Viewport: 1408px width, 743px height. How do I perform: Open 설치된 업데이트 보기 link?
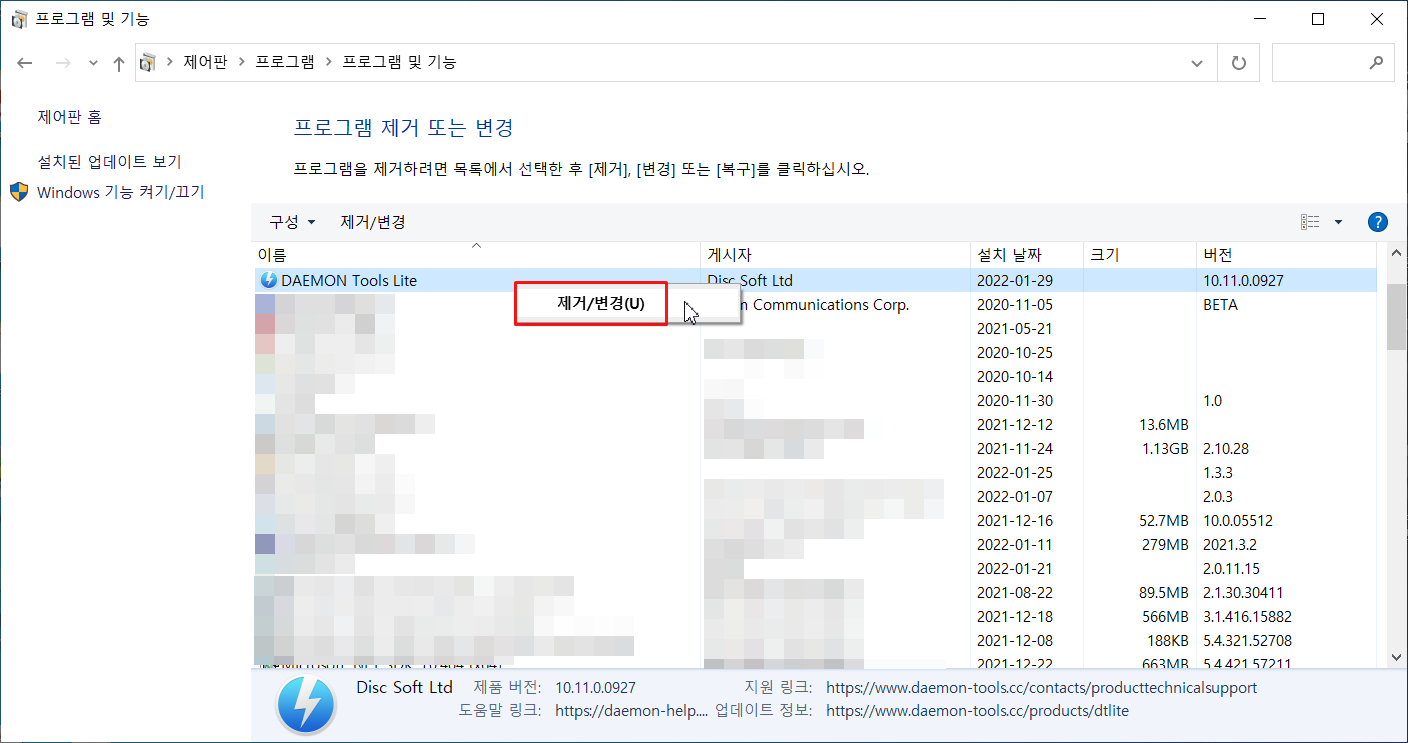pyautogui.click(x=110, y=161)
